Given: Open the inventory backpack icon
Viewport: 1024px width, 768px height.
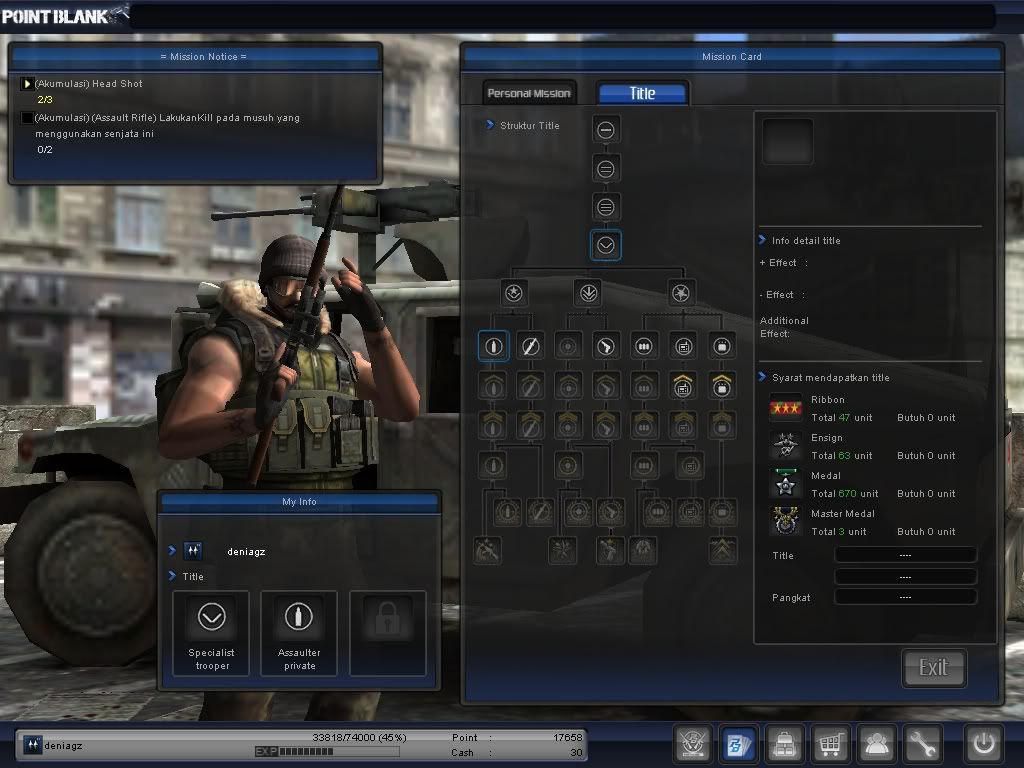Looking at the screenshot, I should point(784,744).
